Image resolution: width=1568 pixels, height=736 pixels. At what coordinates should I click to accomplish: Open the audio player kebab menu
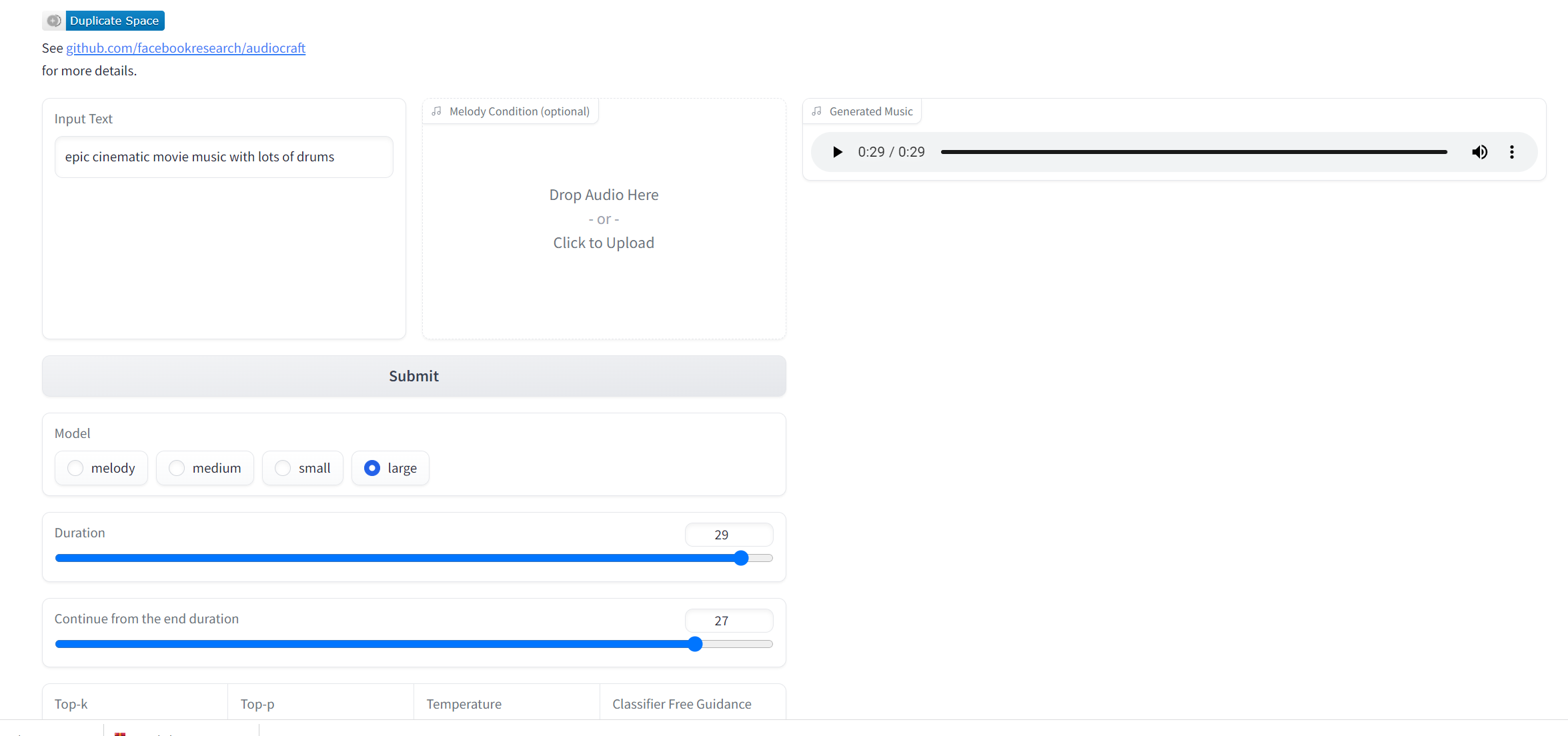pos(1512,152)
